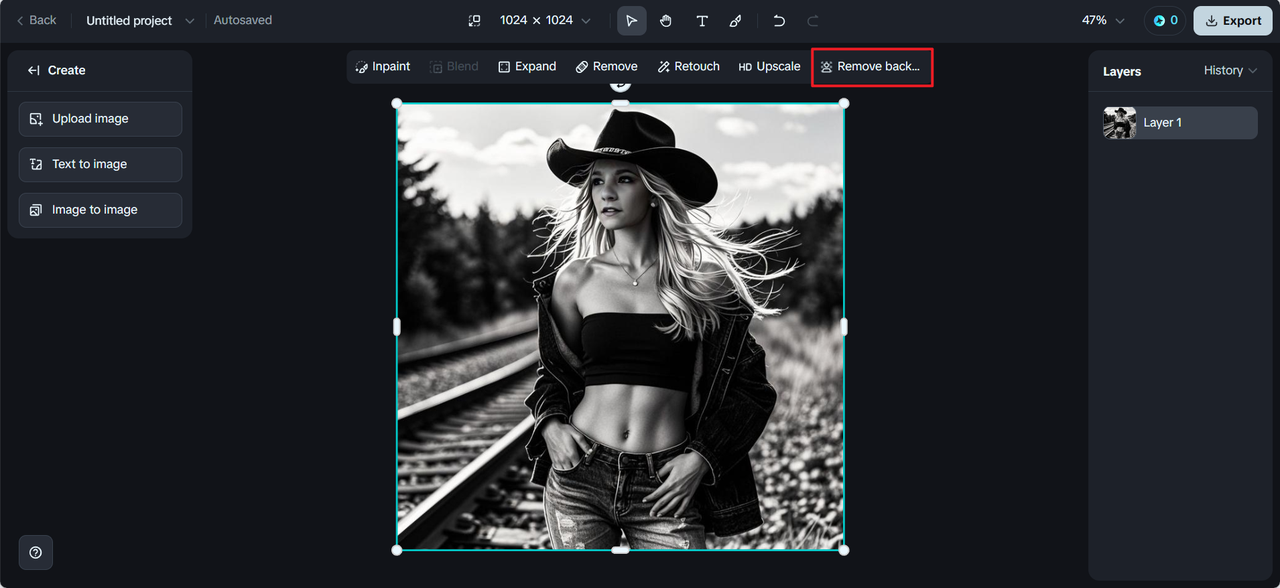1280x588 pixels.
Task: Select the Brush tool
Action: point(736,20)
